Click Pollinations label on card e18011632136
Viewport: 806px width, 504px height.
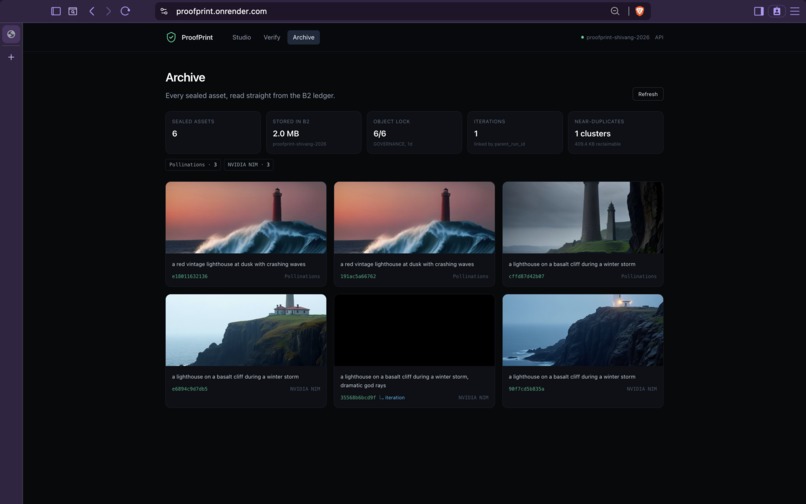click(302, 276)
